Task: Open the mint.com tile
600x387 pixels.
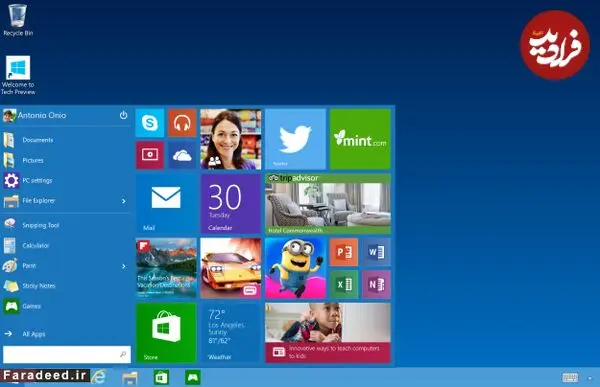Action: click(x=360, y=139)
